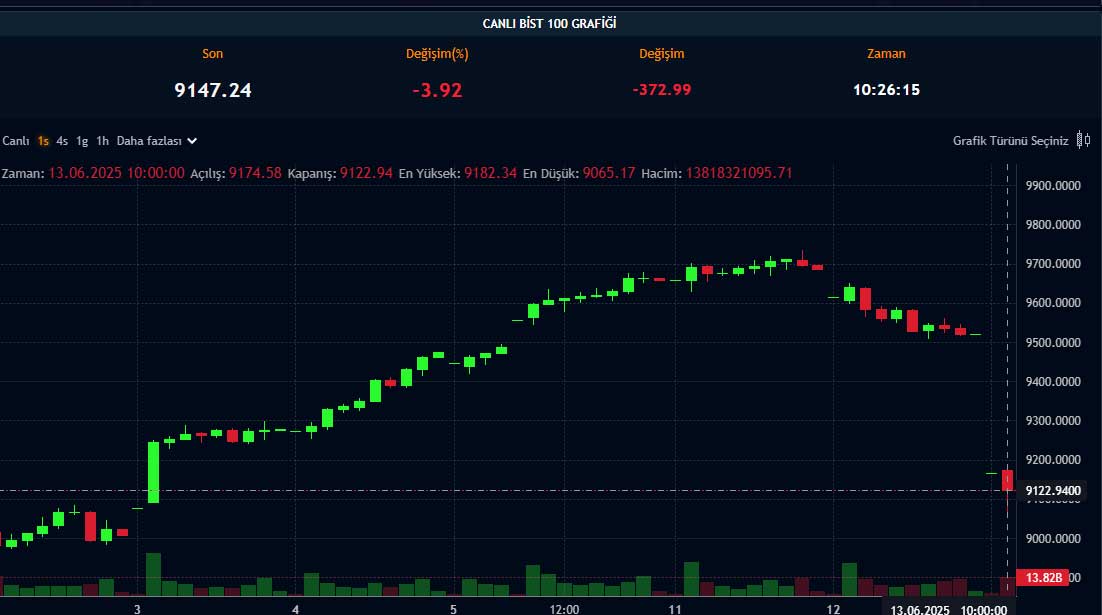Click the latest red candle near 9122
This screenshot has width=1102, height=615.
pos(1007,480)
